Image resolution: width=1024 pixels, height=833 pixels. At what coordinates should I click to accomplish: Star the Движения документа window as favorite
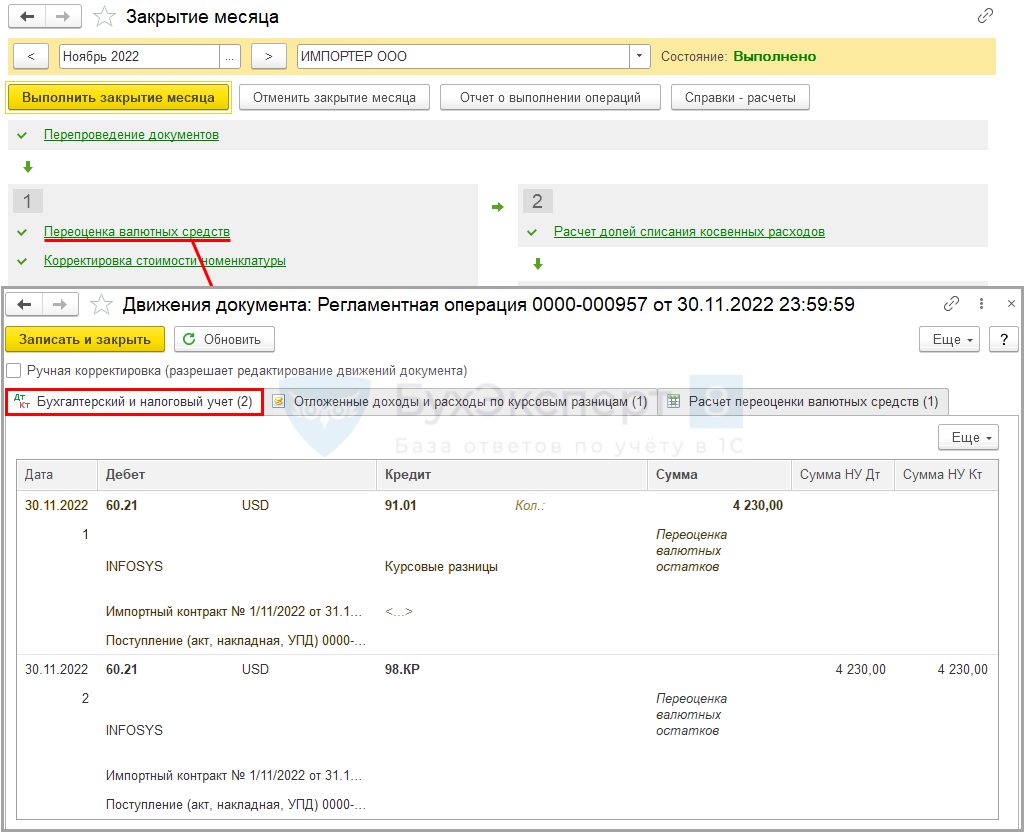(x=100, y=305)
